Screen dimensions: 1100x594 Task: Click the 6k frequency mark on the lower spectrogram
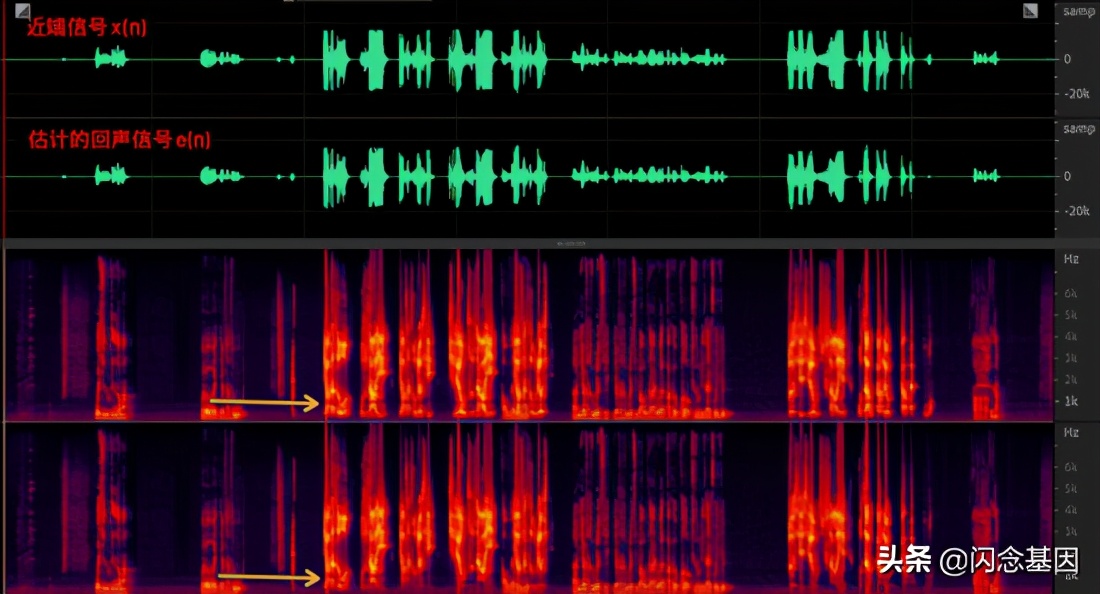pyautogui.click(x=1071, y=467)
